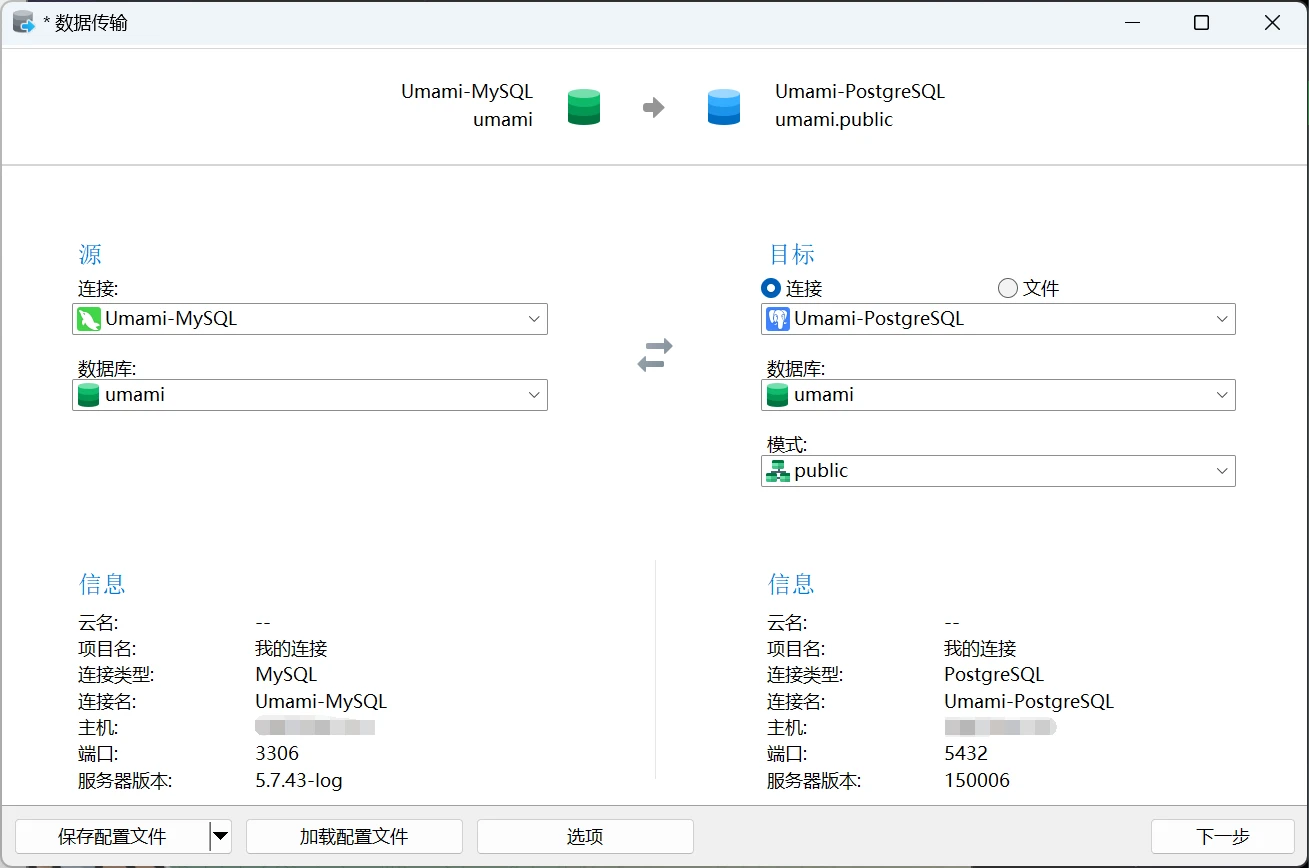The image size is (1309, 868).
Task: Click the data transfer app icon in title bar
Action: point(24,22)
